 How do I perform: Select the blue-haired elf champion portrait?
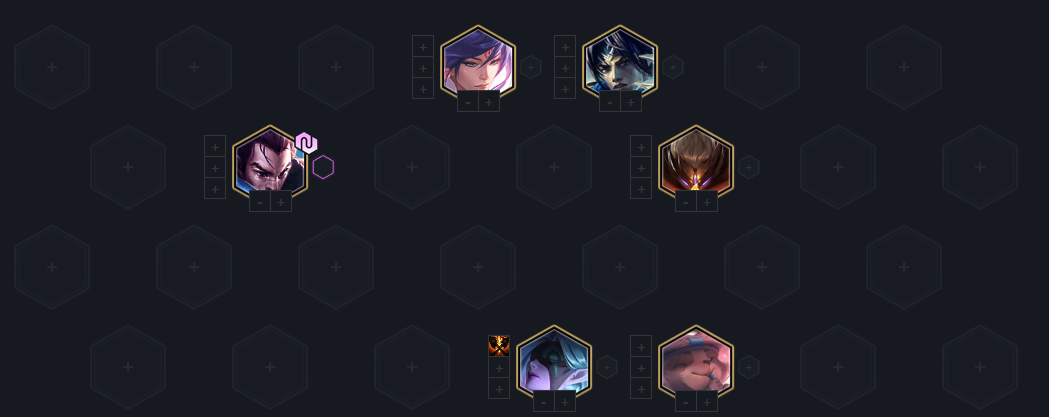click(x=554, y=364)
